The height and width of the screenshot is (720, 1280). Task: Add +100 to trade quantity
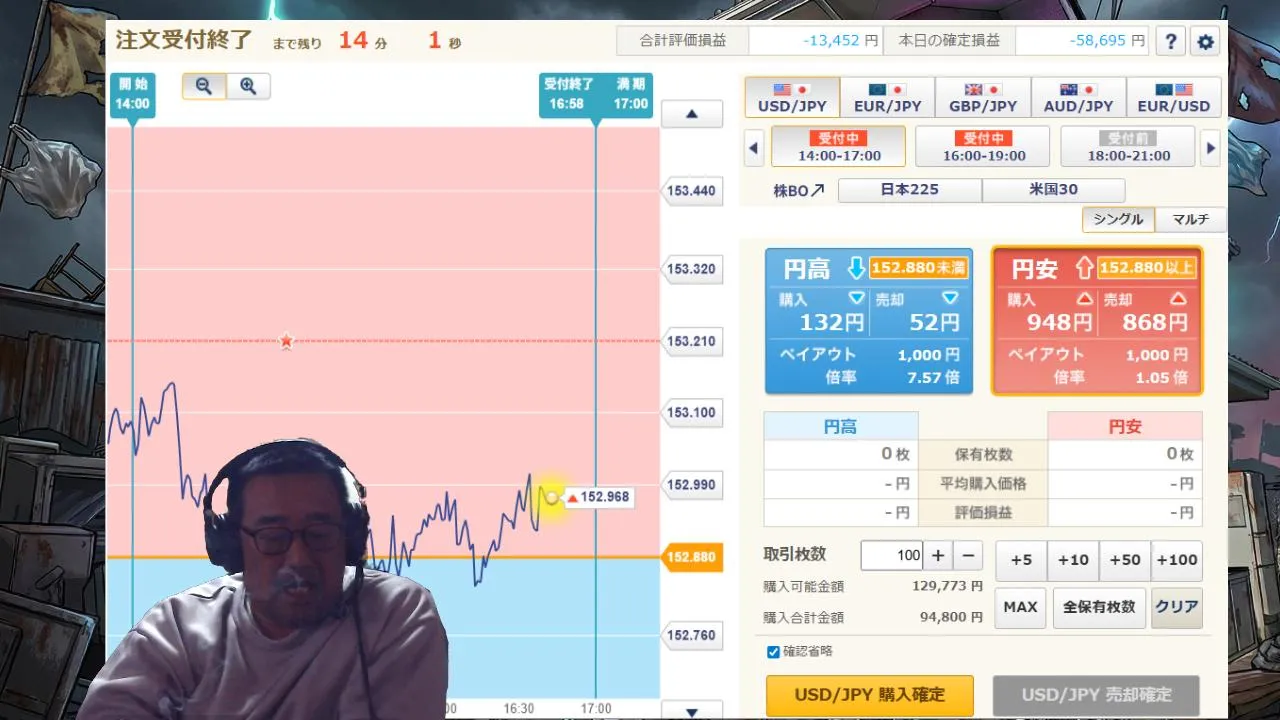pos(1177,560)
